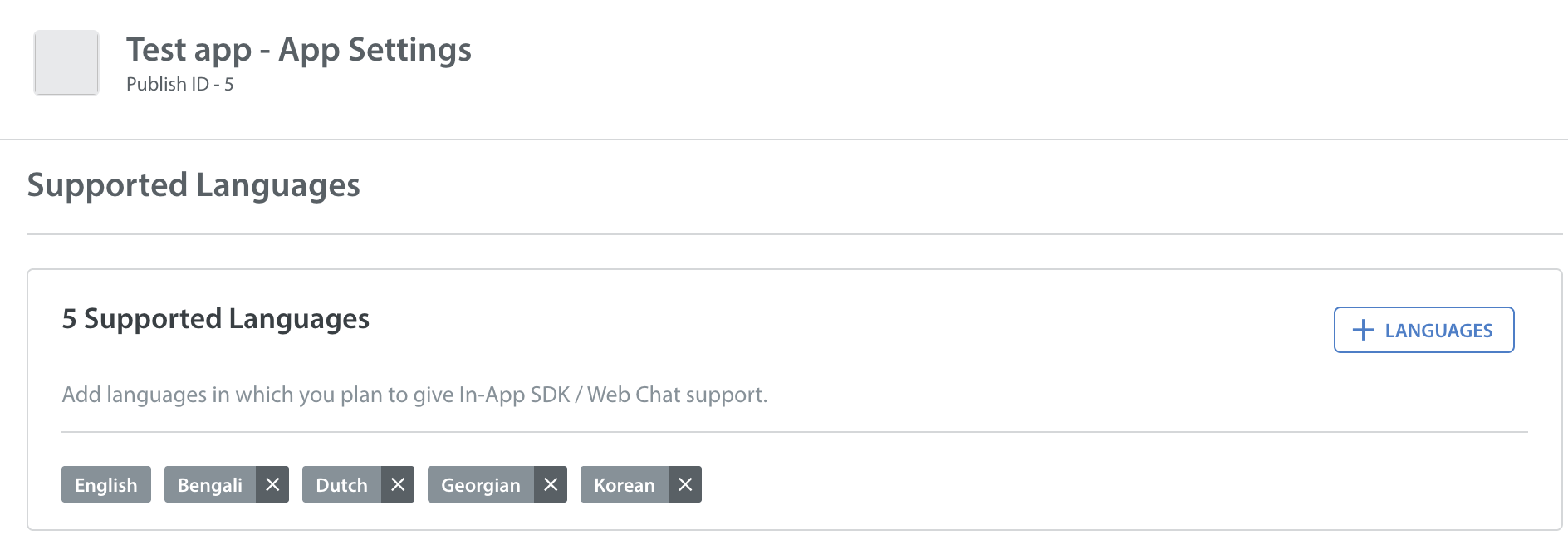Click the LANGUAGES button label text
The height and width of the screenshot is (535, 1568).
coord(1438,331)
